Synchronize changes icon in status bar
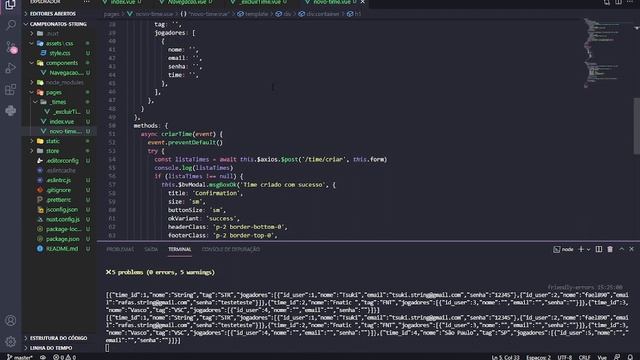Image resolution: width=640 pixels, height=360 pixels. tap(43, 357)
